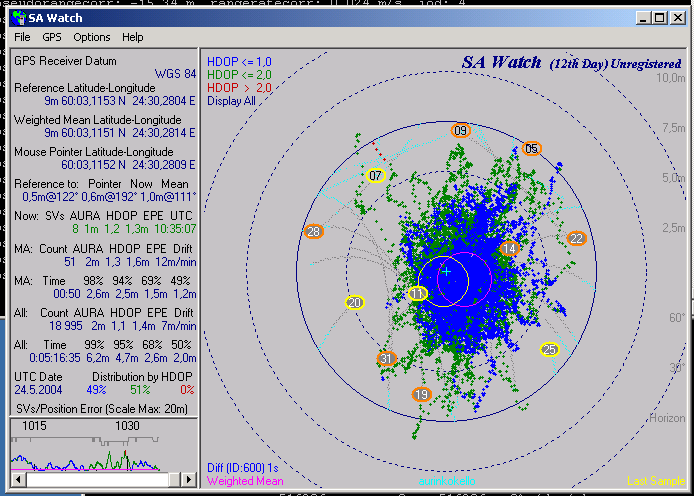This screenshot has height=496, width=694.
Task: Click the UTC time 10:35:07 value
Action: [x=175, y=229]
